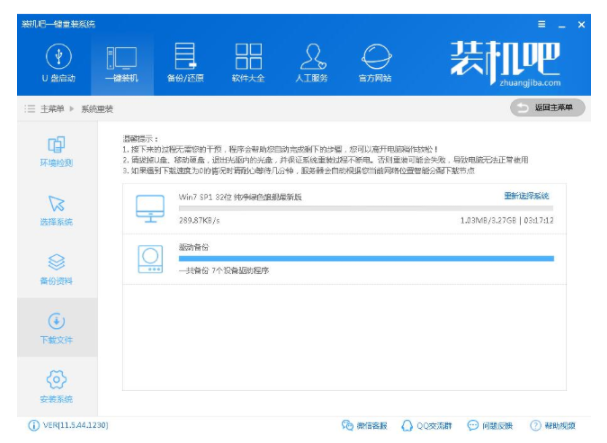Select the 一键装机 one-click install tab
The width and height of the screenshot is (607, 443).
pos(122,62)
